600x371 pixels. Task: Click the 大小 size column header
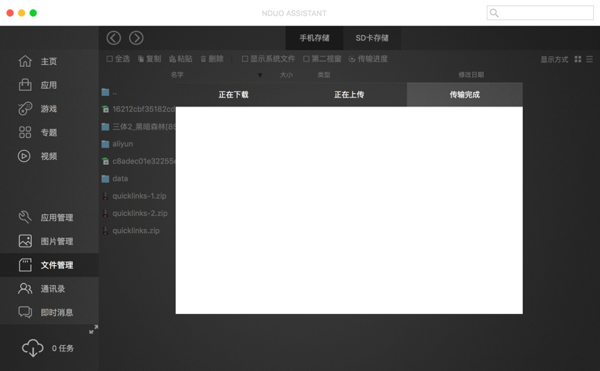click(x=286, y=75)
